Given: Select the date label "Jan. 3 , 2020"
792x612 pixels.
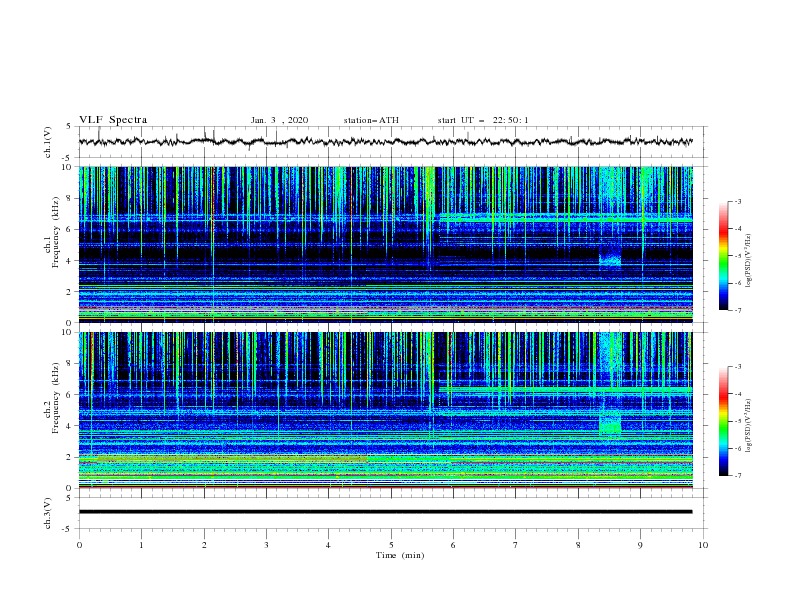Looking at the screenshot, I should pyautogui.click(x=279, y=120).
